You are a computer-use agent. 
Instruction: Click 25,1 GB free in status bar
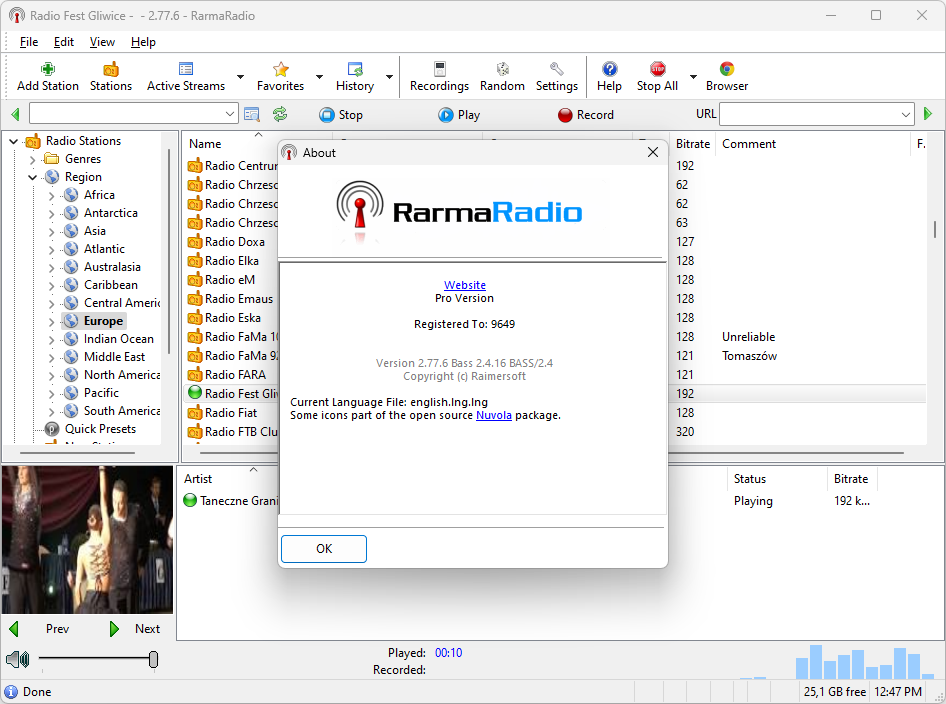click(834, 691)
